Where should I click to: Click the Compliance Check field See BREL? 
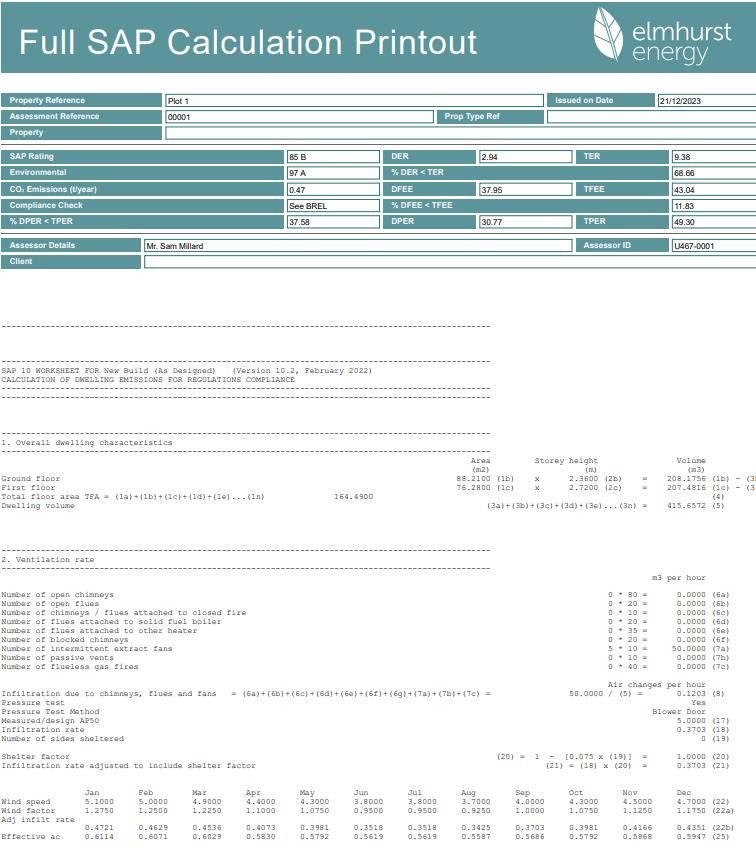[x=332, y=206]
